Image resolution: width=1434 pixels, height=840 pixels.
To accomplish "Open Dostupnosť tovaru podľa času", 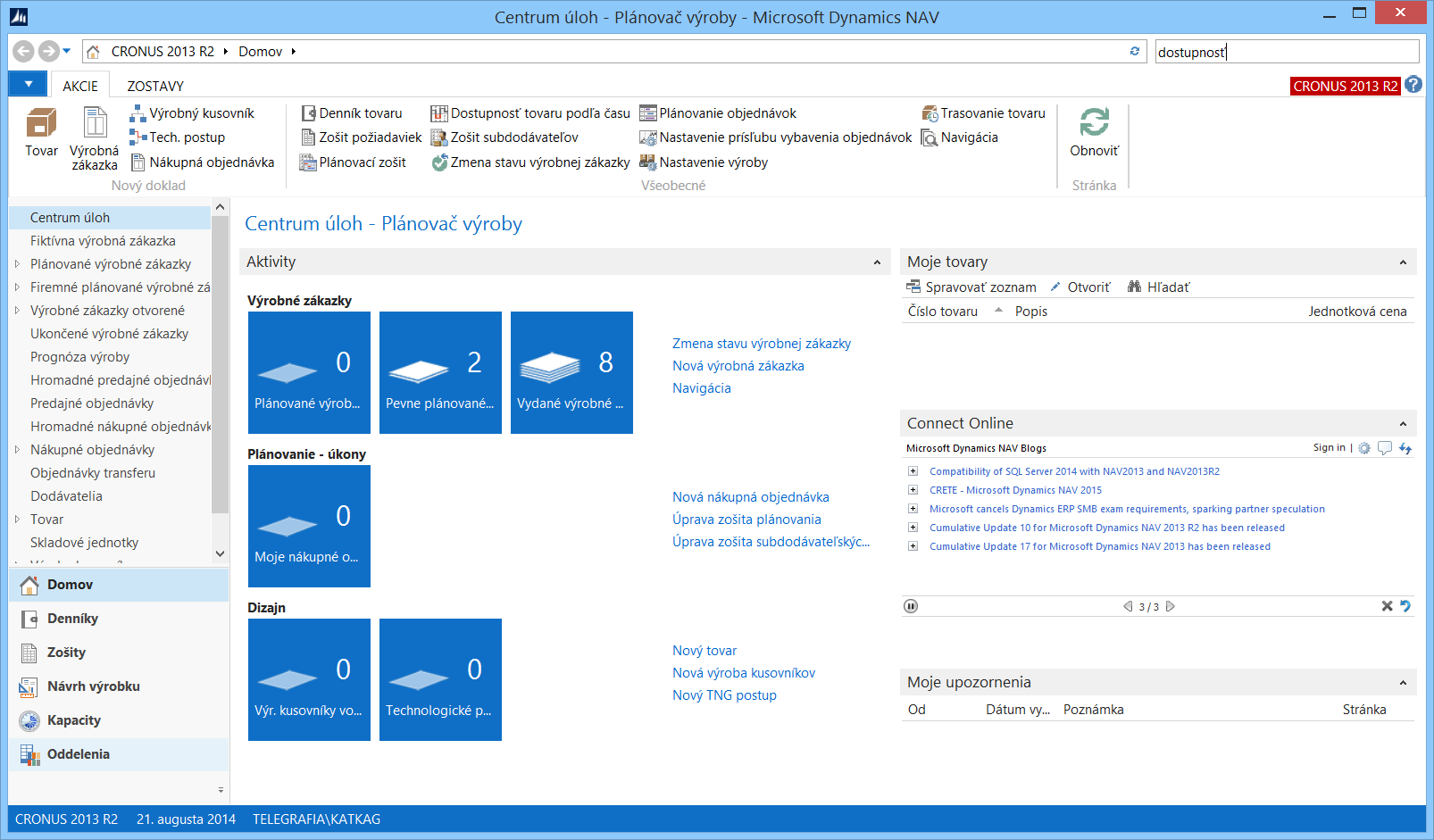I will tap(530, 113).
